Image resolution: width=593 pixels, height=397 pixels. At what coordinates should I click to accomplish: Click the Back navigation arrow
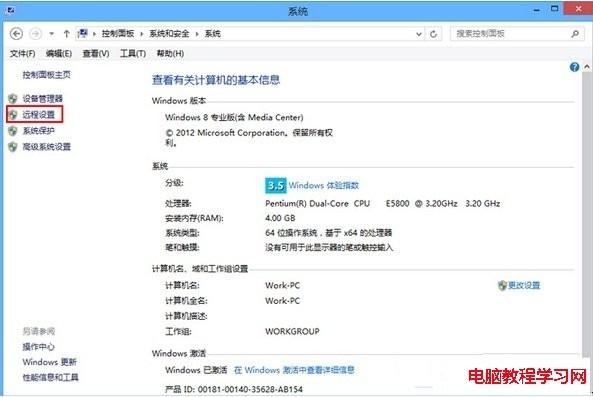coord(16,34)
